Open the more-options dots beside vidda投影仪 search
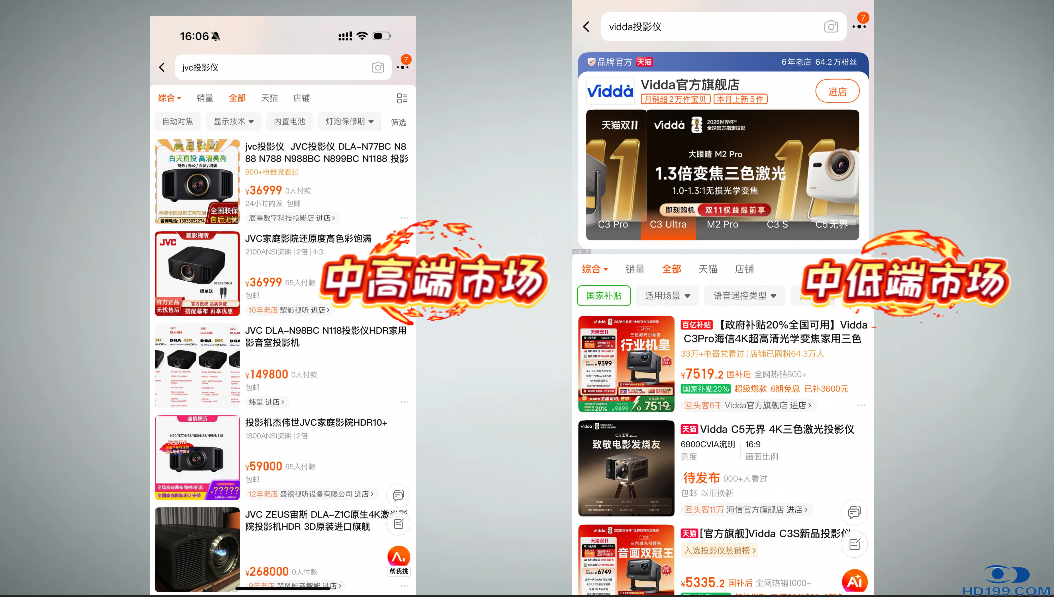This screenshot has height=597, width=1054. (x=859, y=27)
